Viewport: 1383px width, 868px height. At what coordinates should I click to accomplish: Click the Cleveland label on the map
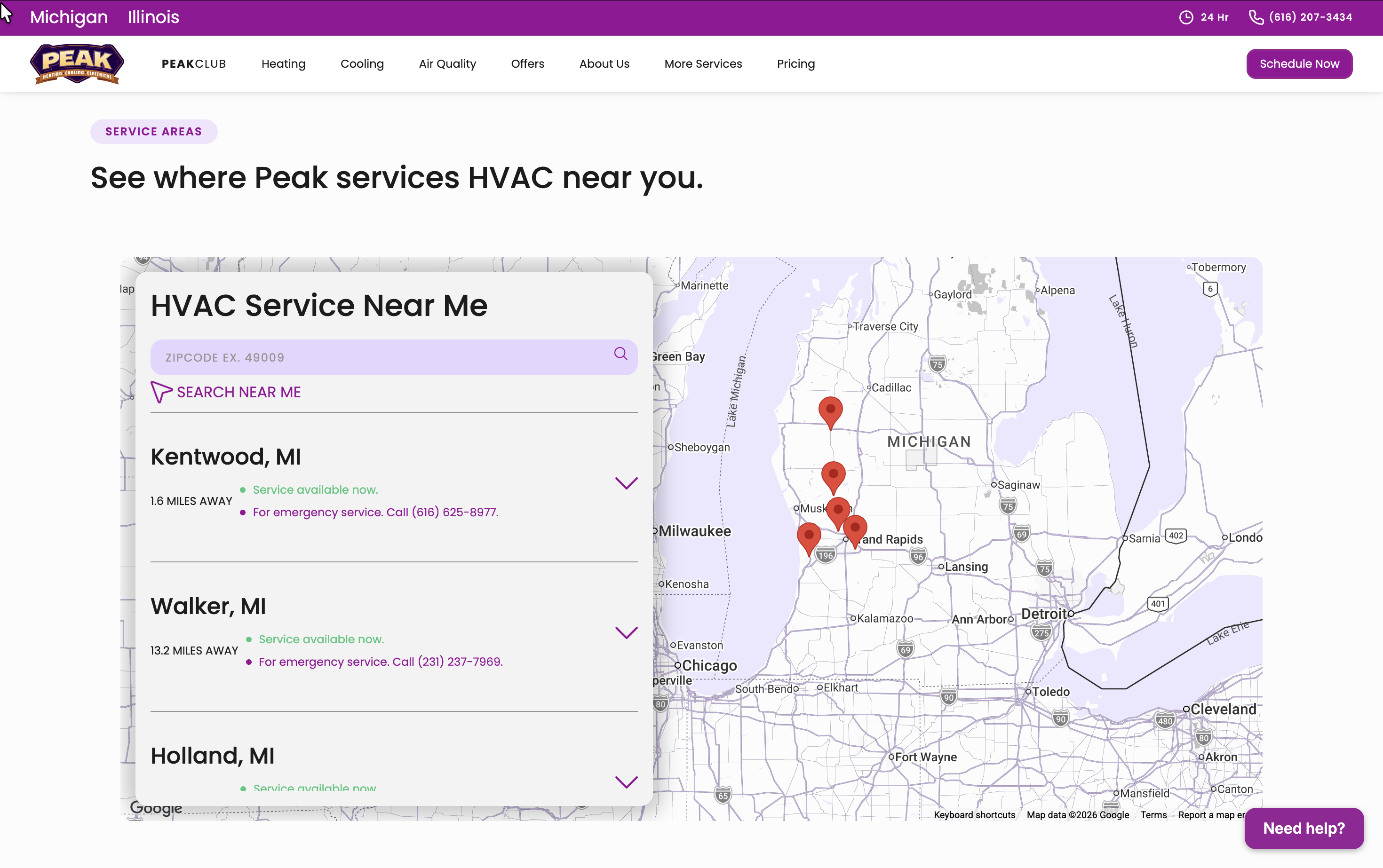pos(1224,709)
